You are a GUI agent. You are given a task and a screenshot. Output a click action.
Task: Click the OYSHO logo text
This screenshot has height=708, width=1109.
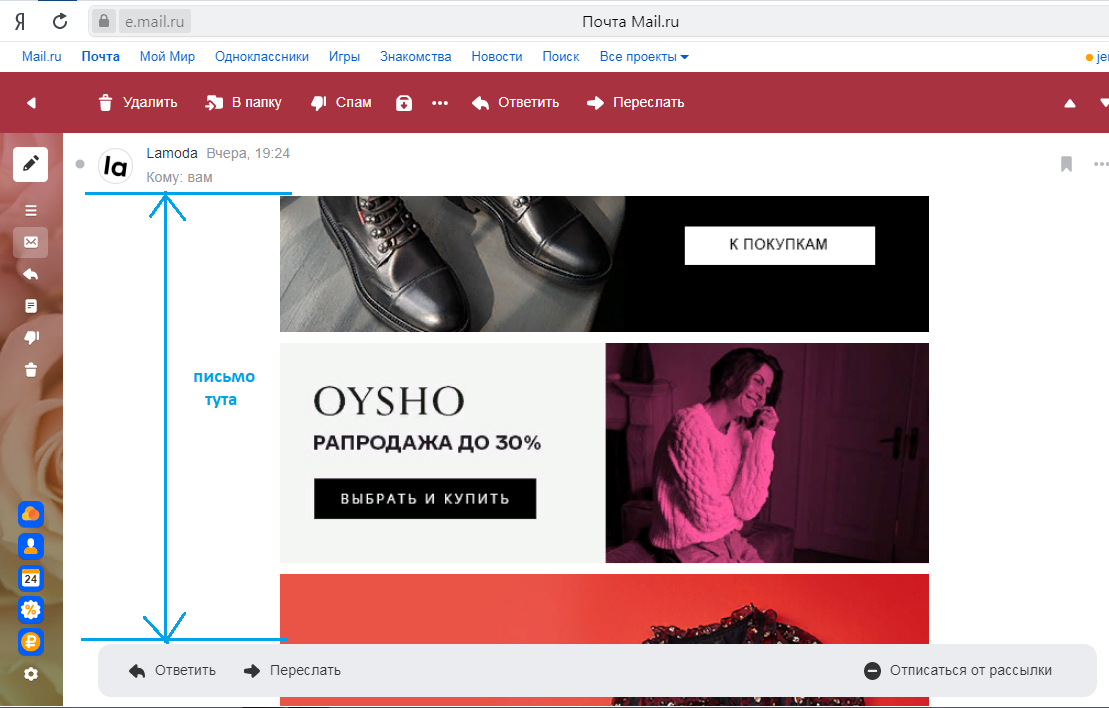(x=389, y=401)
